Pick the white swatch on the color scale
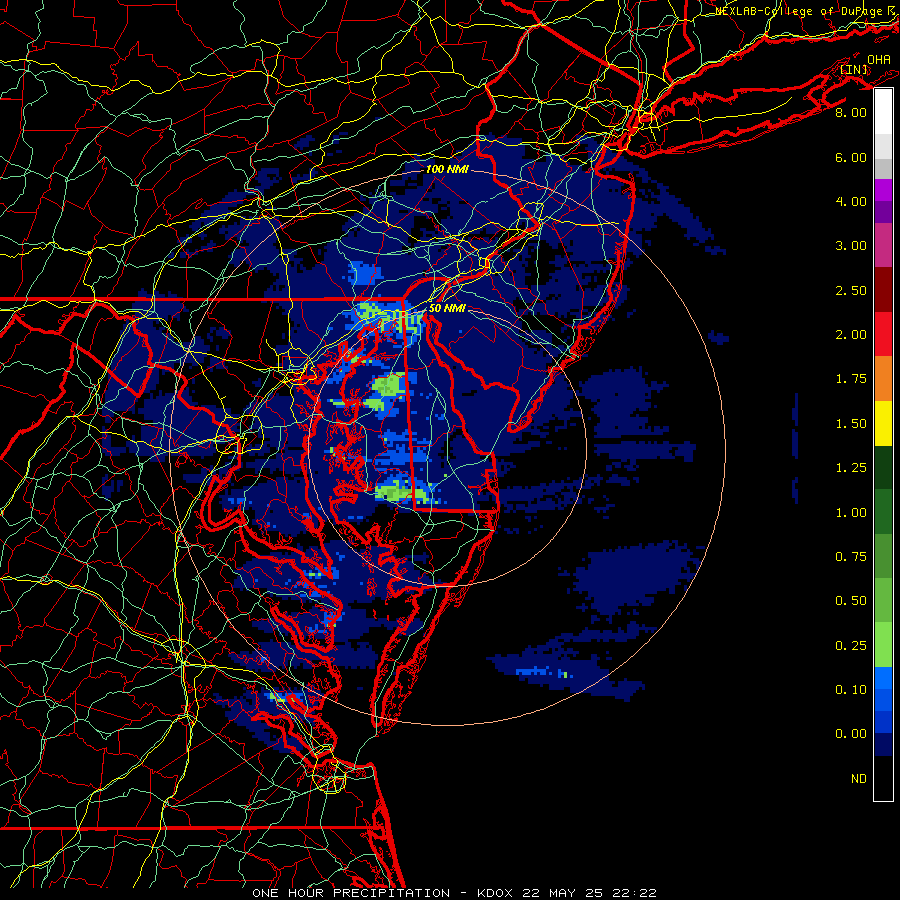The height and width of the screenshot is (900, 900). 883,112
